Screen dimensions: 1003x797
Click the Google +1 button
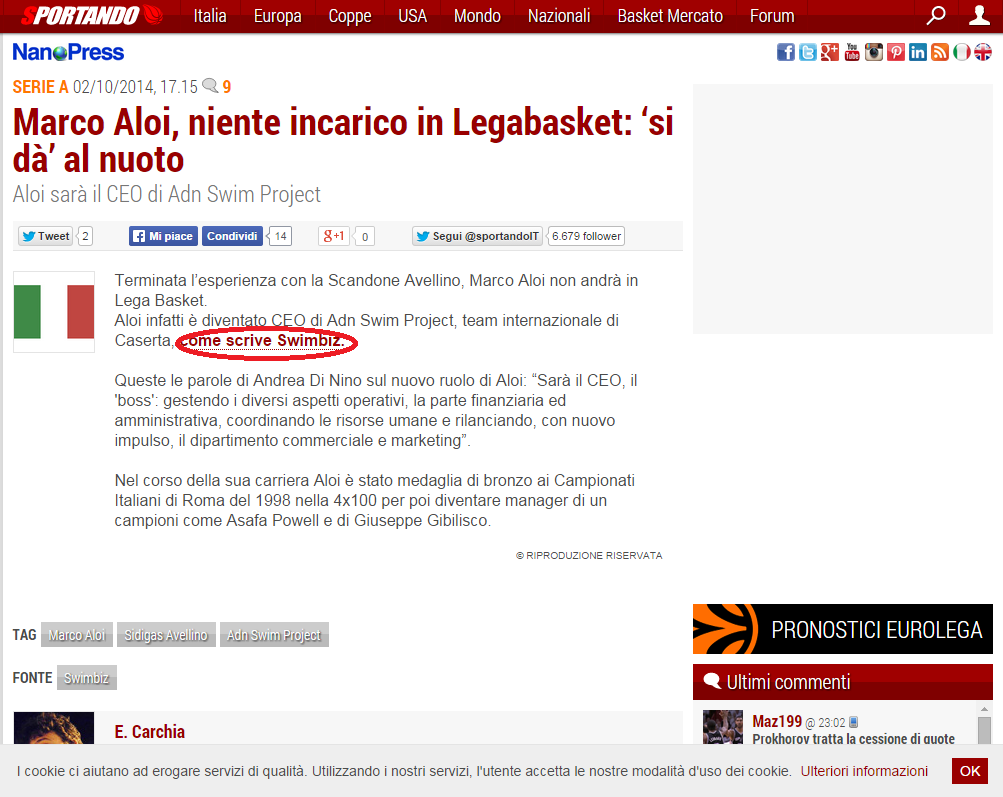pos(333,236)
